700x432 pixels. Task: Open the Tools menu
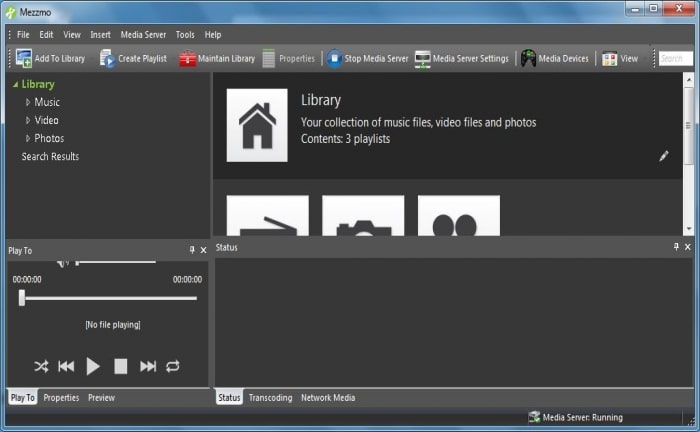tap(185, 35)
